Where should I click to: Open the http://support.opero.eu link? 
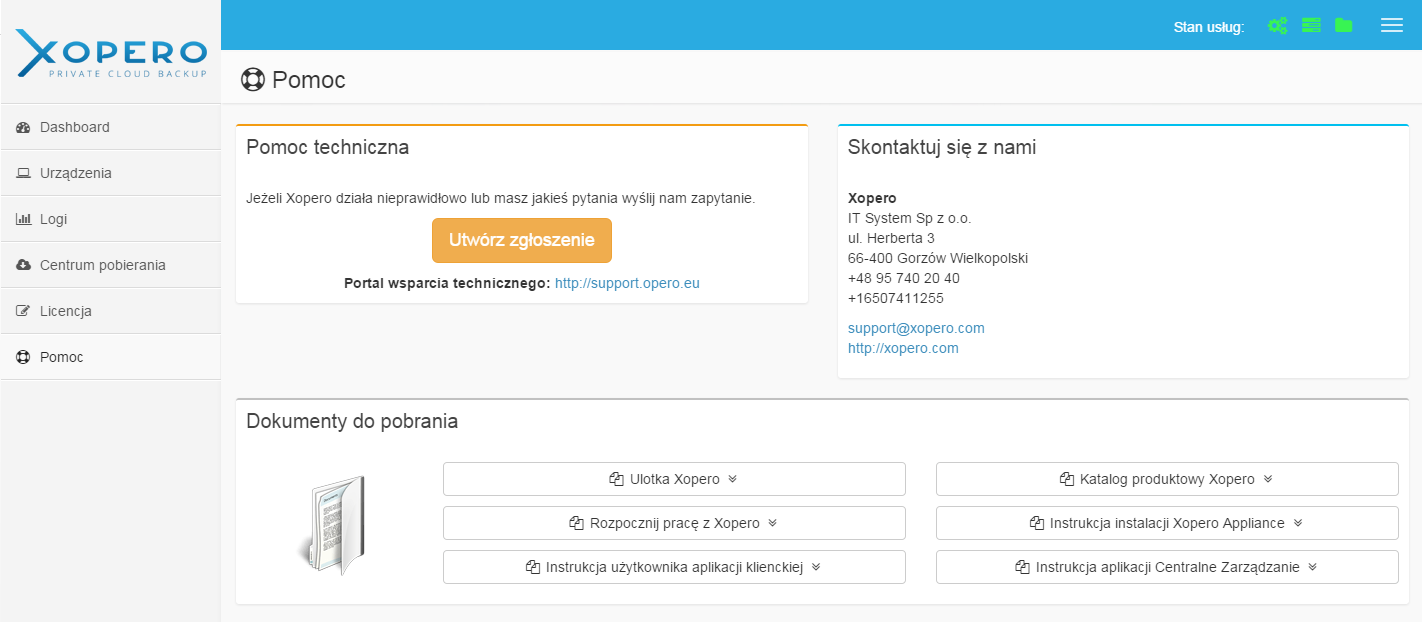(627, 283)
